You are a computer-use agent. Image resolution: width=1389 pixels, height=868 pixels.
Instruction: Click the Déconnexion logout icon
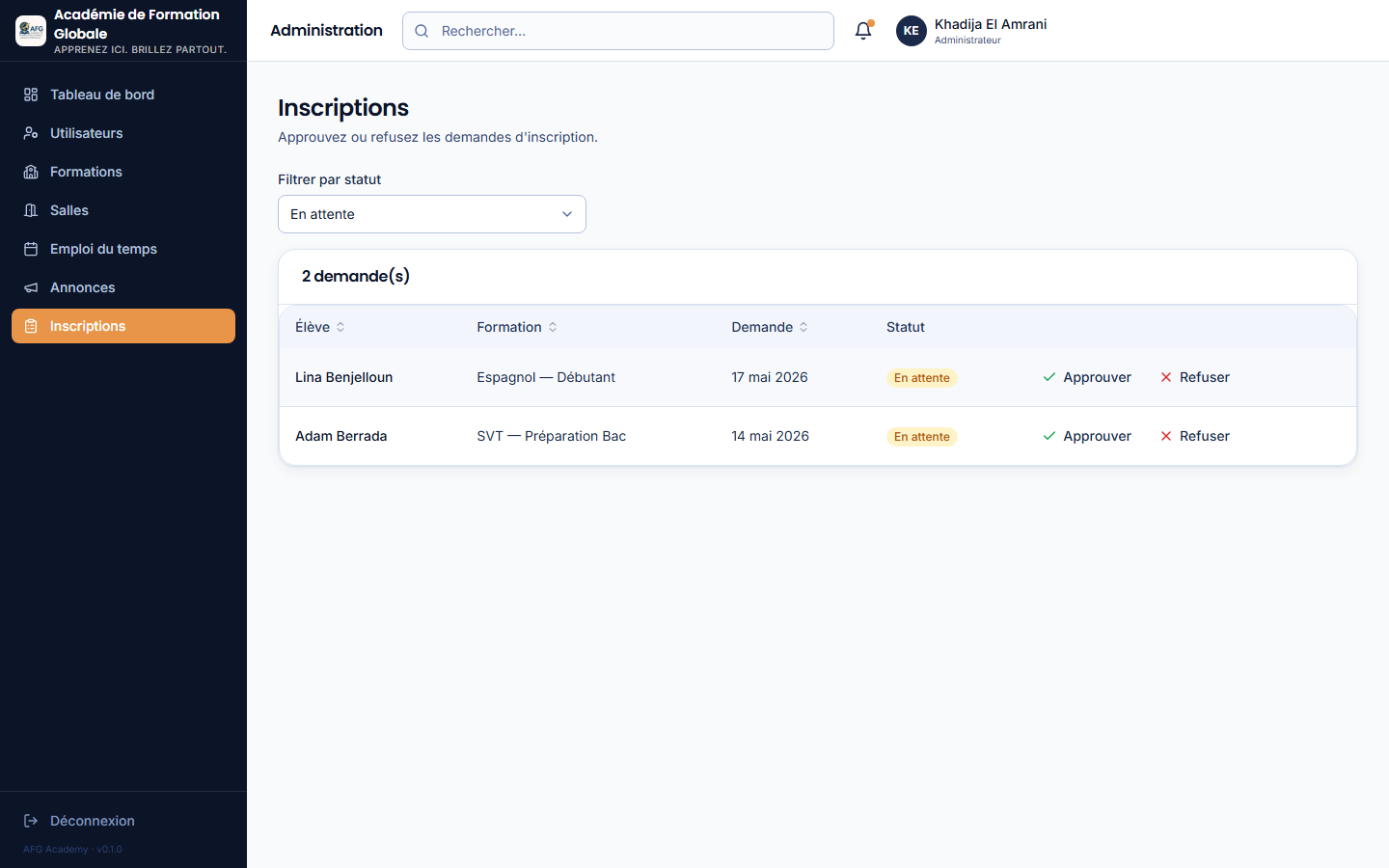click(31, 821)
